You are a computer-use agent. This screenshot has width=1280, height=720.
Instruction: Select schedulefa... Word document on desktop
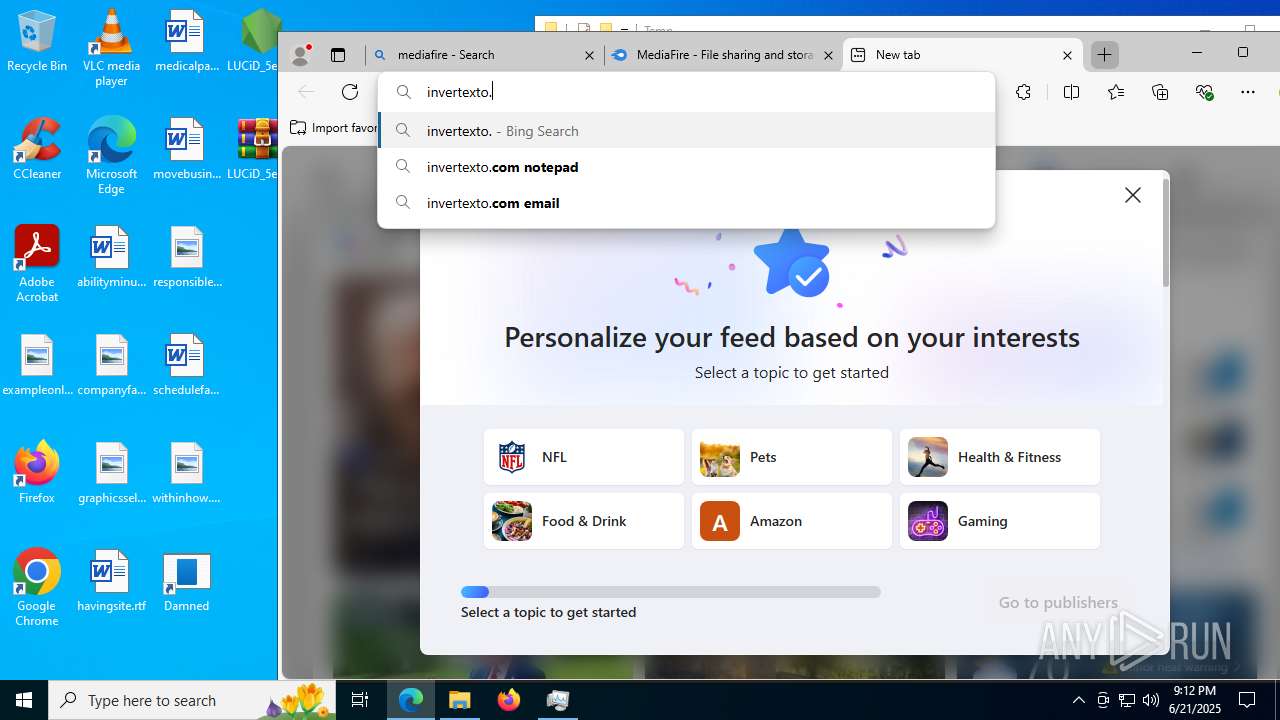tap(186, 365)
